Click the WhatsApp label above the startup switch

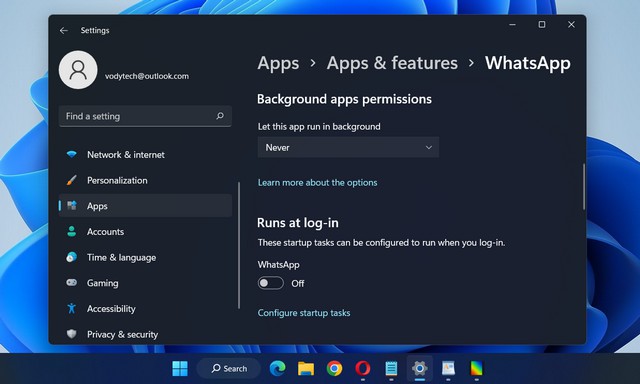tap(278, 264)
